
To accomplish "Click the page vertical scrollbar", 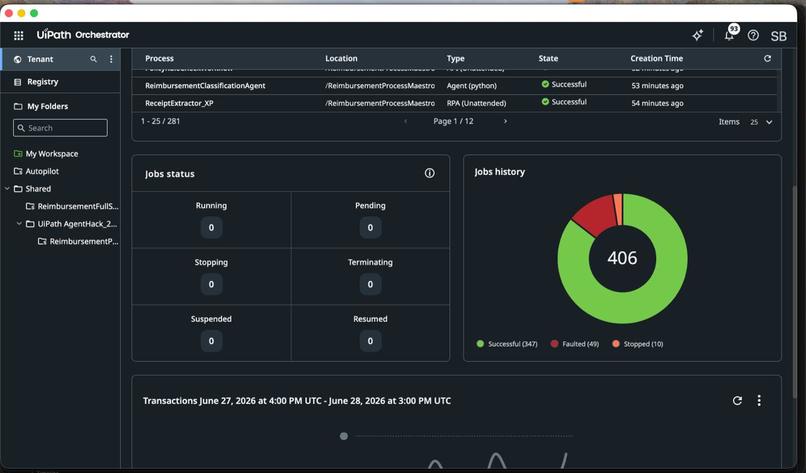I will pos(795,290).
